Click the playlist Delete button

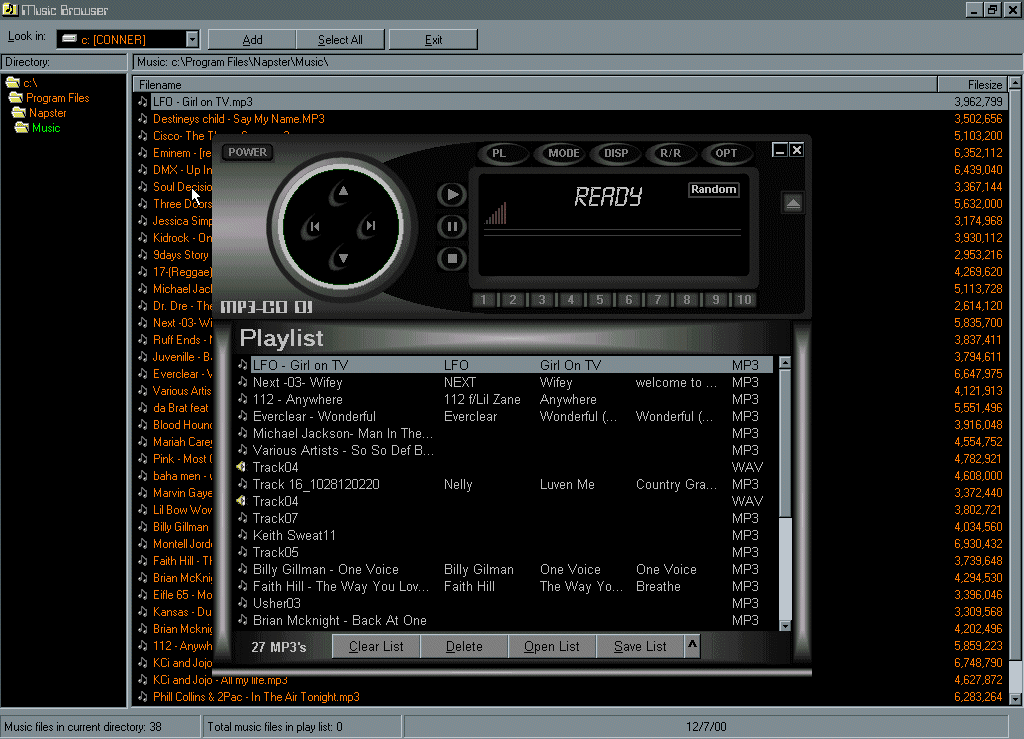pyautogui.click(x=464, y=646)
